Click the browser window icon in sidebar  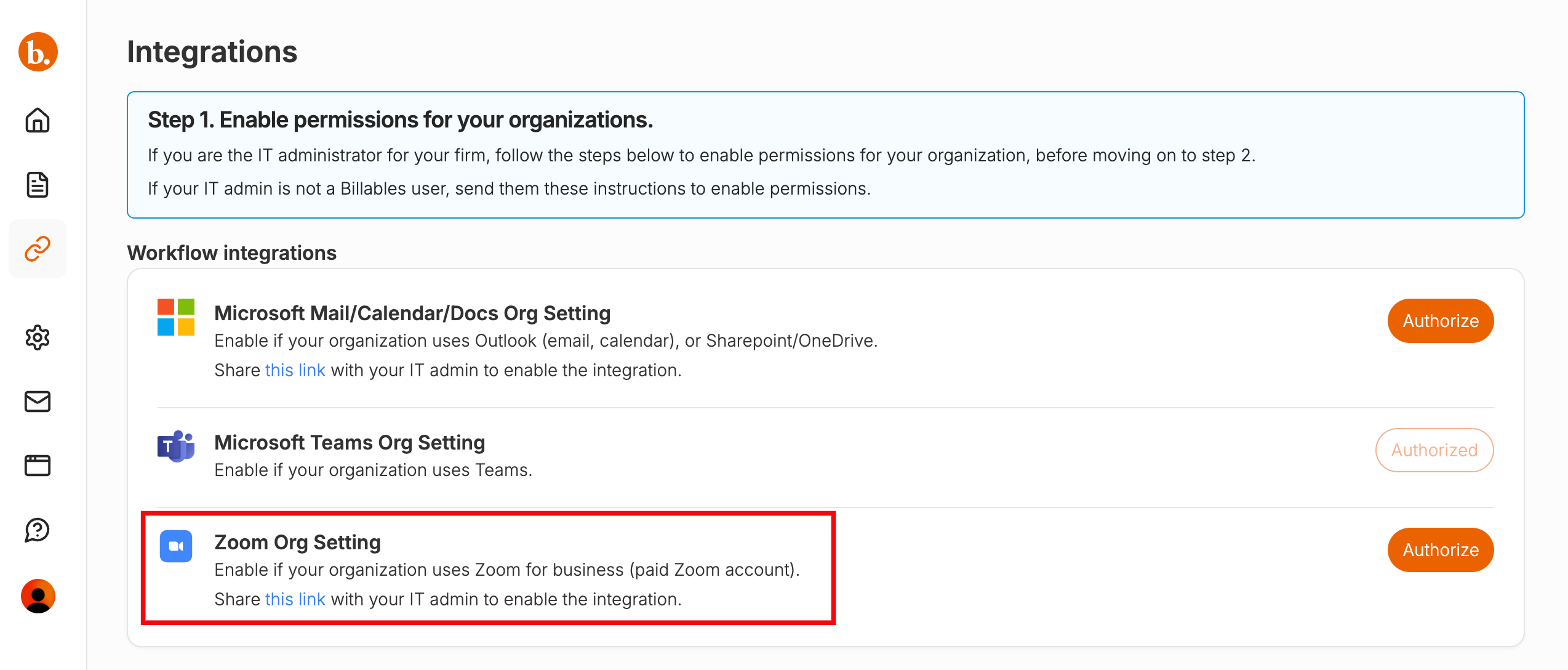coord(38,466)
